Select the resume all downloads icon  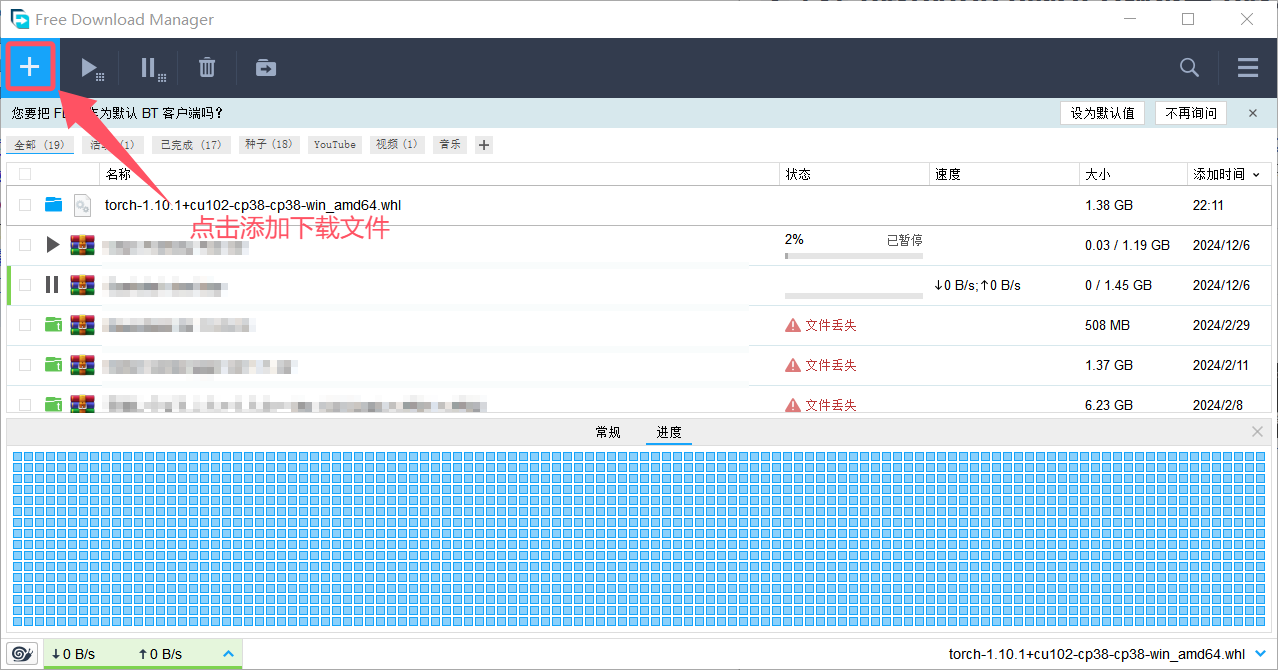coord(91,68)
